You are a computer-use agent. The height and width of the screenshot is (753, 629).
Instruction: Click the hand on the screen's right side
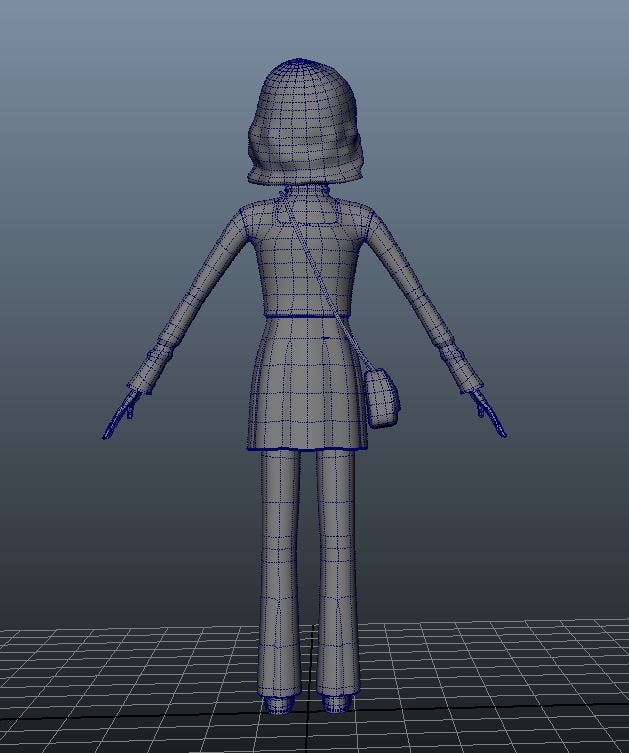pos(489,416)
